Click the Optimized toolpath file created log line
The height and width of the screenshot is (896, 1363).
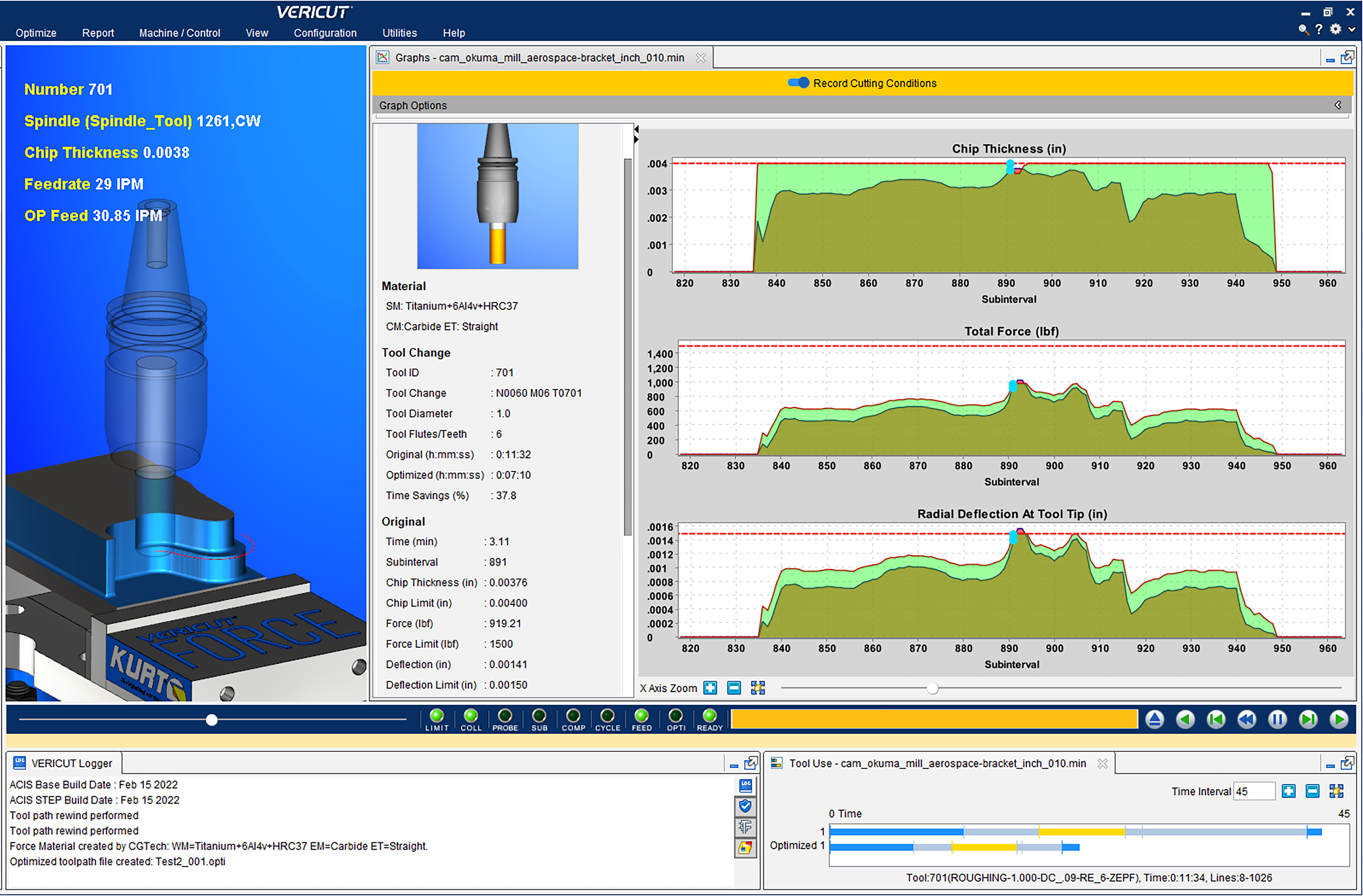pos(117,861)
